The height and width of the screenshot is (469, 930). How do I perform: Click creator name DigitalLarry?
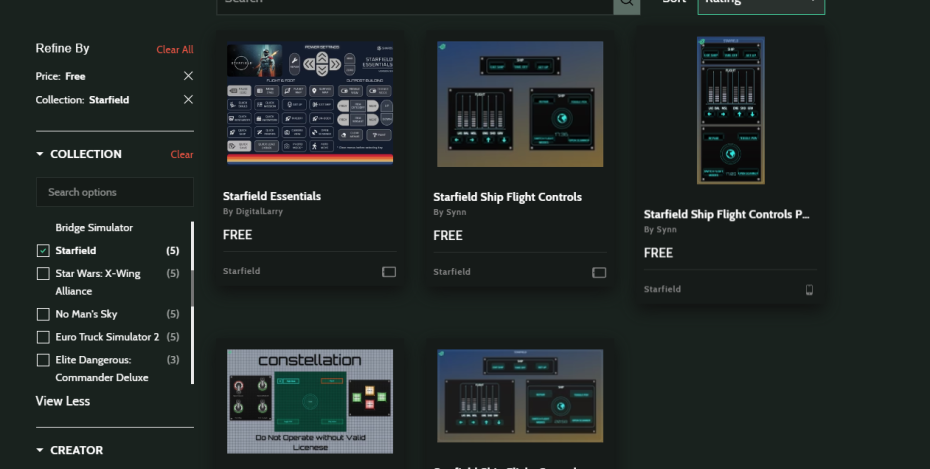point(259,211)
